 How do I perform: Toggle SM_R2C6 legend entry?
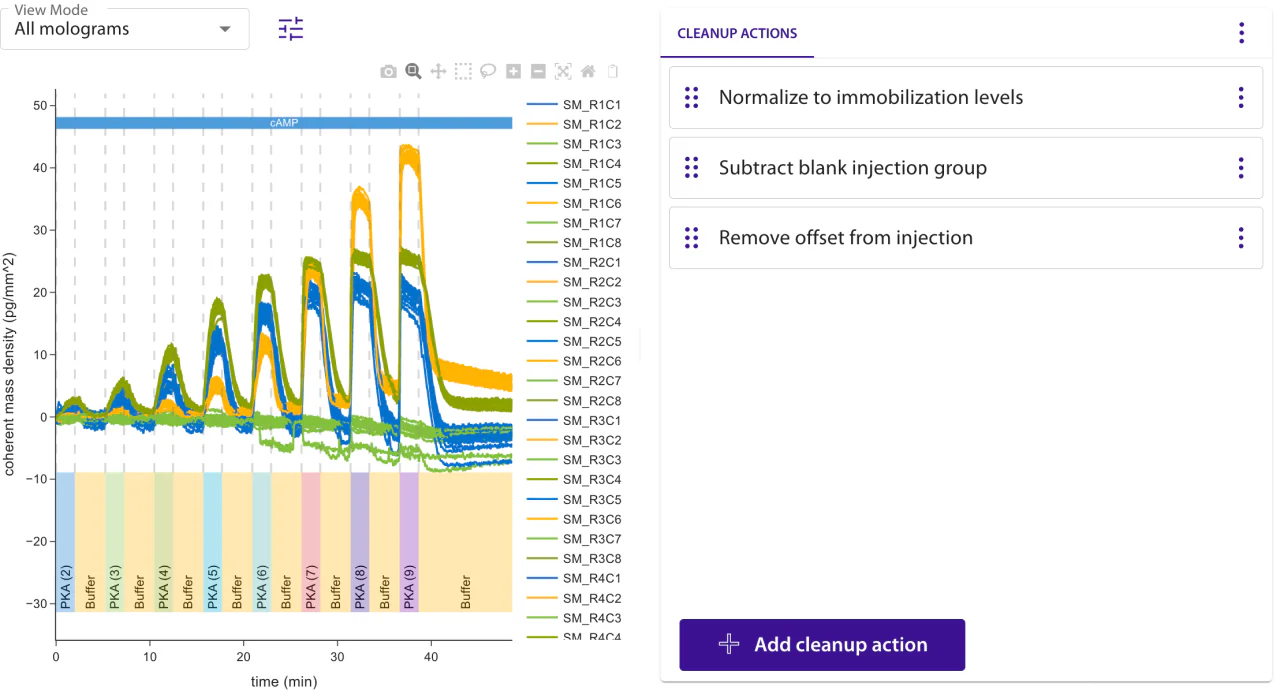[574, 361]
